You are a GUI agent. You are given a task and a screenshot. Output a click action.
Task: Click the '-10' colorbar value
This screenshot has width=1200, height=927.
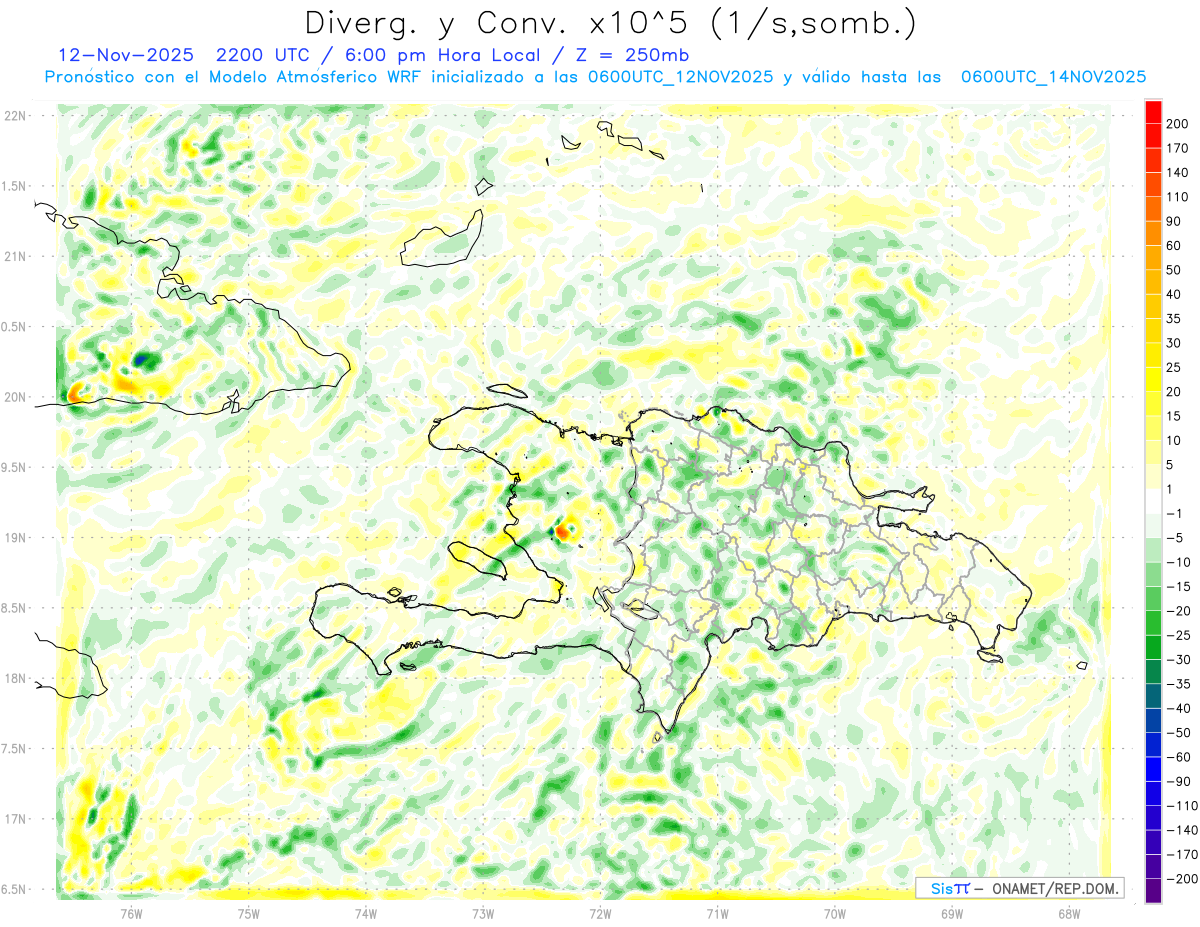[x=1178, y=562]
